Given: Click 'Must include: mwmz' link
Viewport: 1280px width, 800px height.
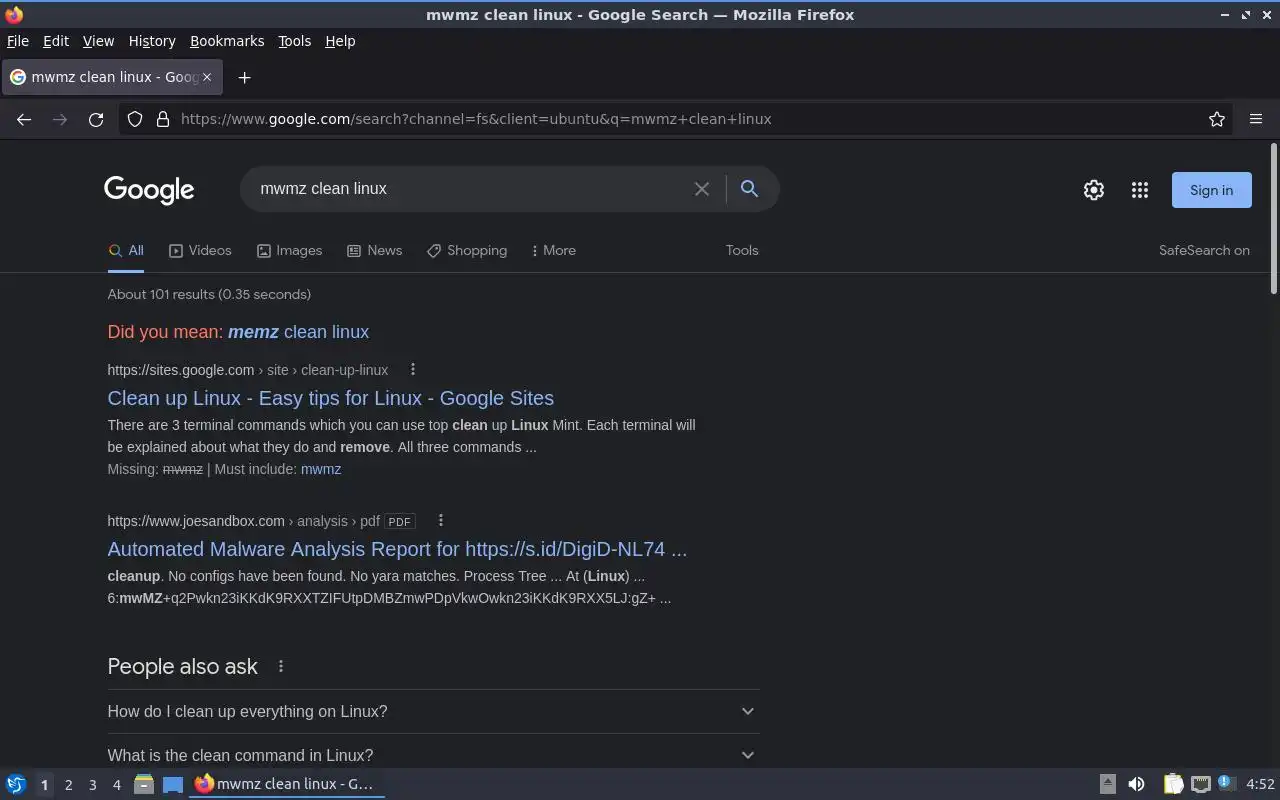Looking at the screenshot, I should pos(321,469).
